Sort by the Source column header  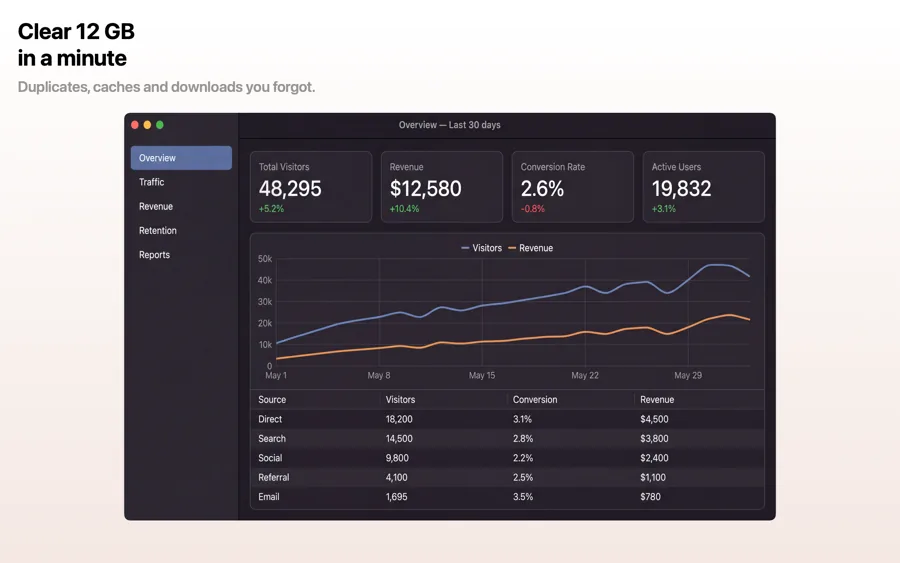pyautogui.click(x=272, y=399)
